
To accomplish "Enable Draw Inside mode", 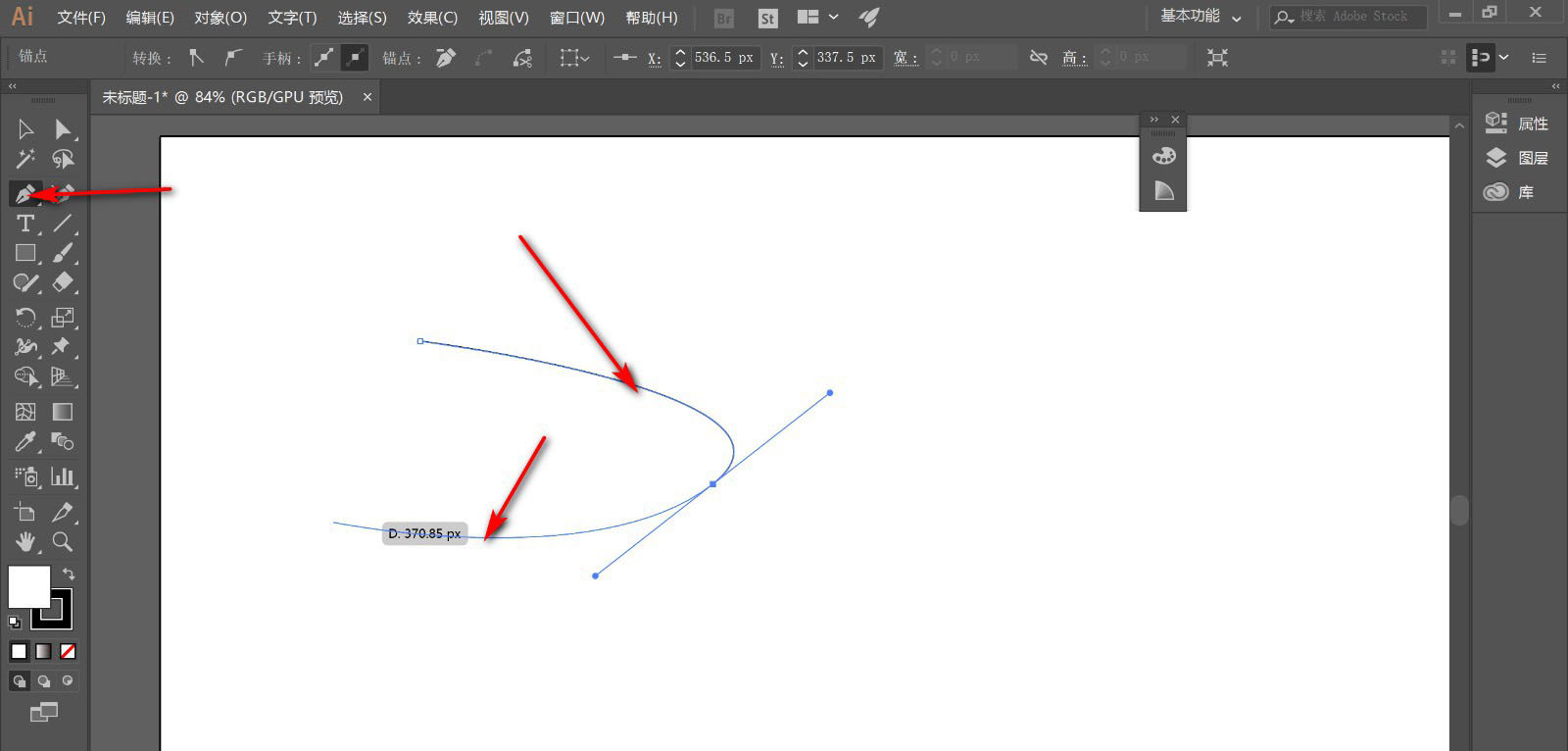I will [x=68, y=680].
